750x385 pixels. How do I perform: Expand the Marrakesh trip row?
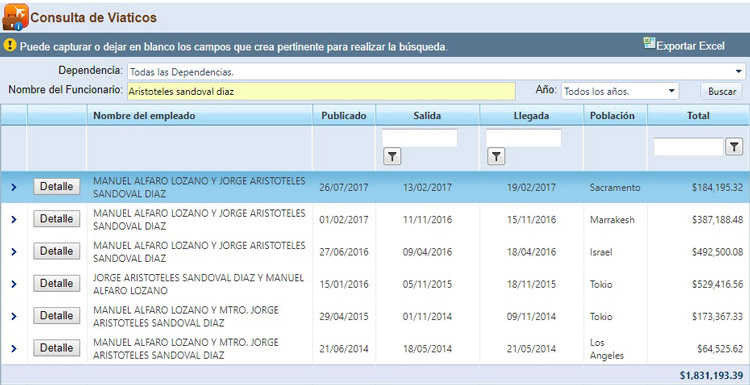(13, 220)
